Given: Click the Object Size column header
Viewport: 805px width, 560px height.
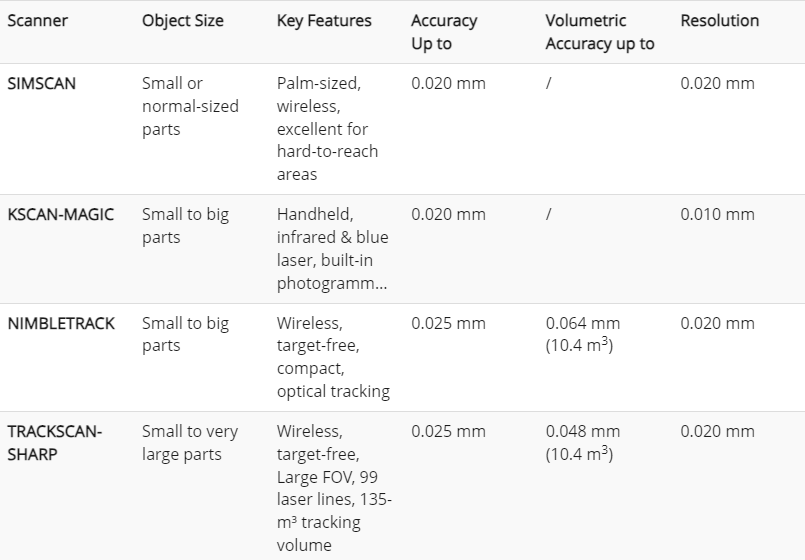Looking at the screenshot, I should point(183,21).
